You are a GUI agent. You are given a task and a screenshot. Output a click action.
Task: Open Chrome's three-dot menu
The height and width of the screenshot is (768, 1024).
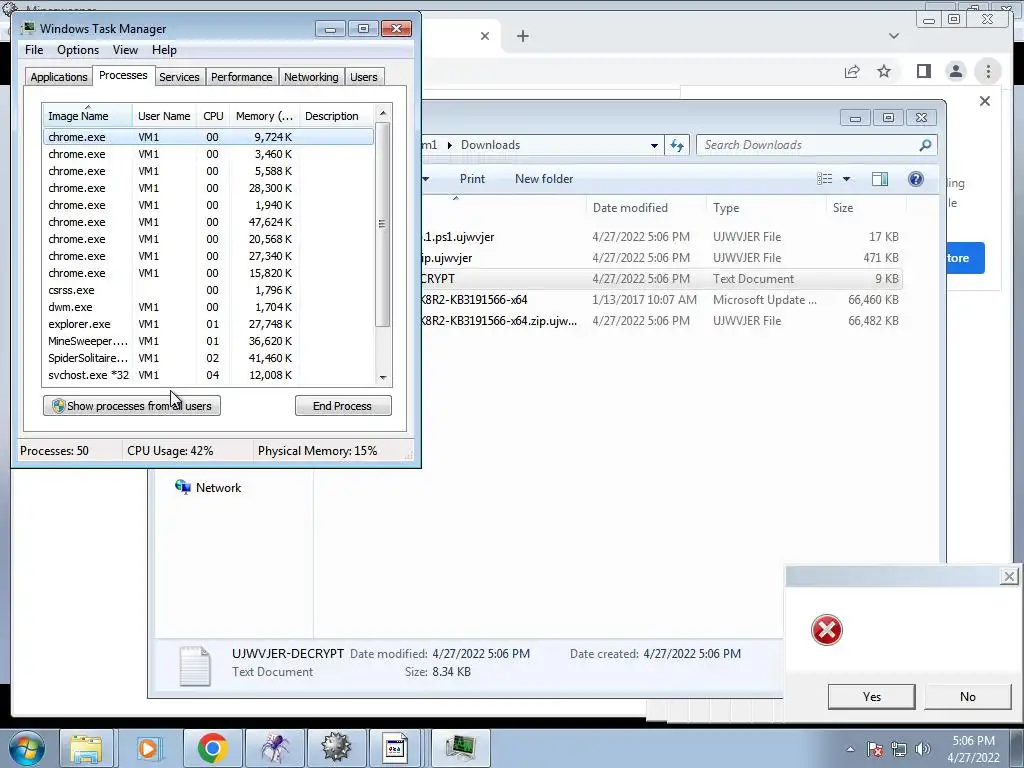[988, 71]
